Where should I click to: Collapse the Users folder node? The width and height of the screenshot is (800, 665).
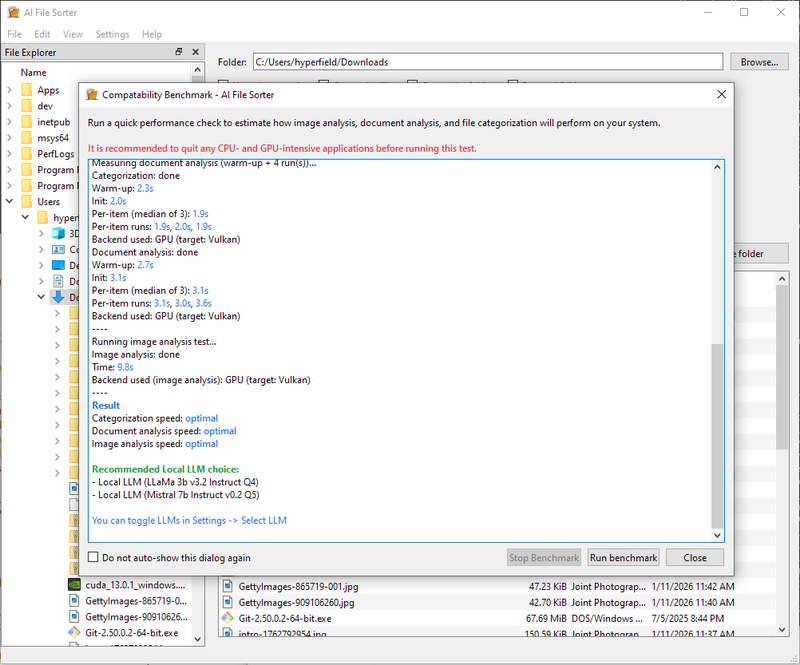[9, 201]
